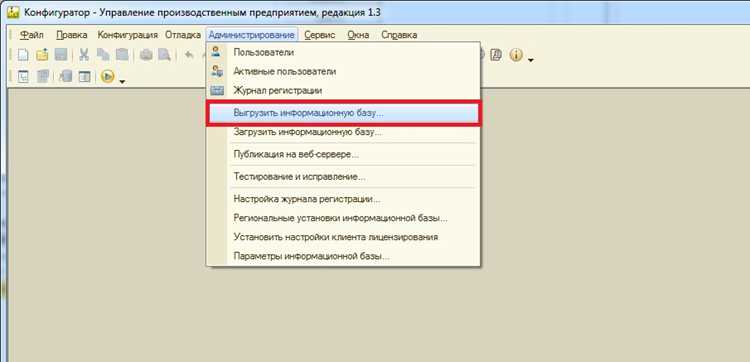Click the Open file folder icon
This screenshot has height=362, width=750.
click(x=42, y=55)
